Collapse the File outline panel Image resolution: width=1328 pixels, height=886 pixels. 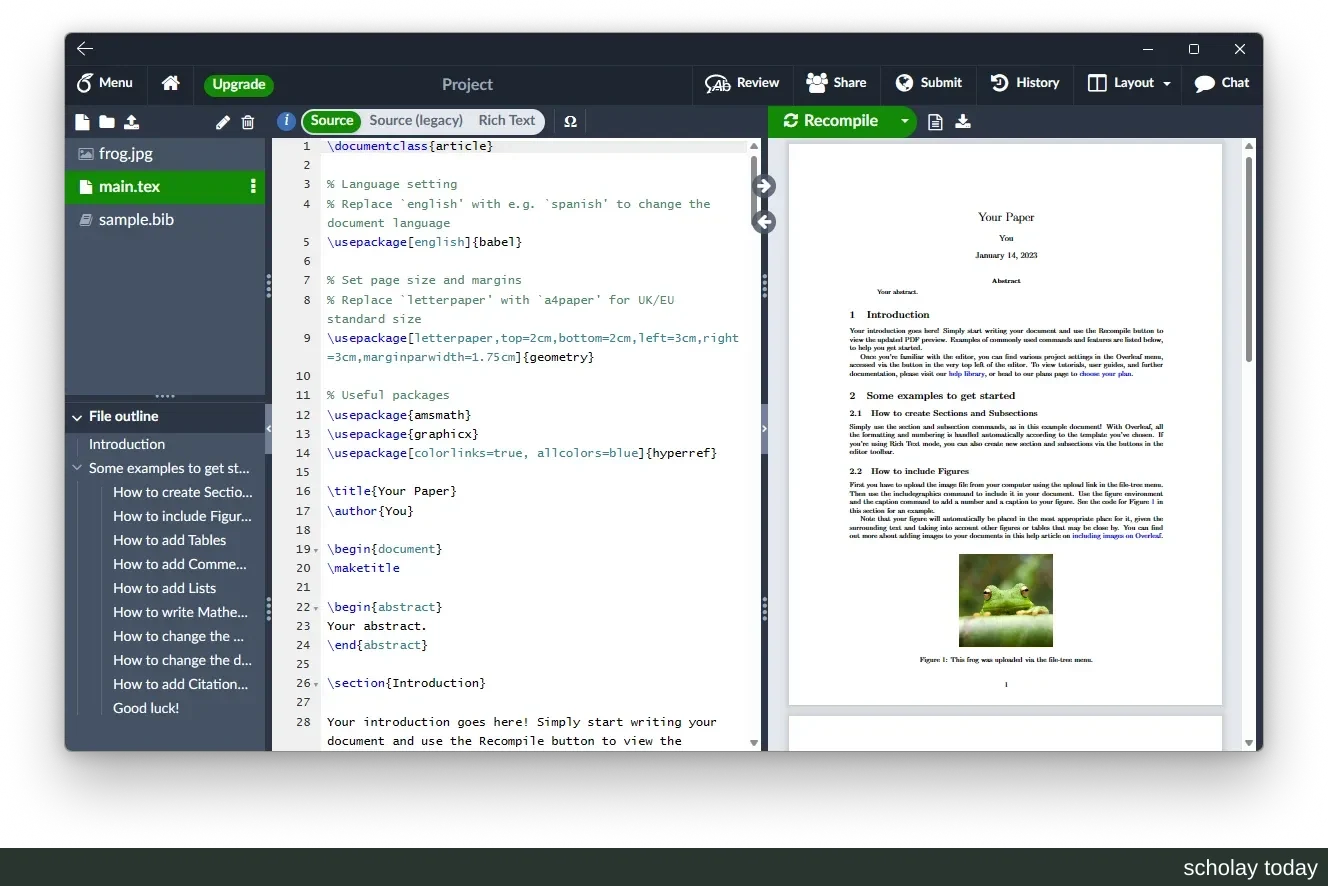tap(77, 417)
